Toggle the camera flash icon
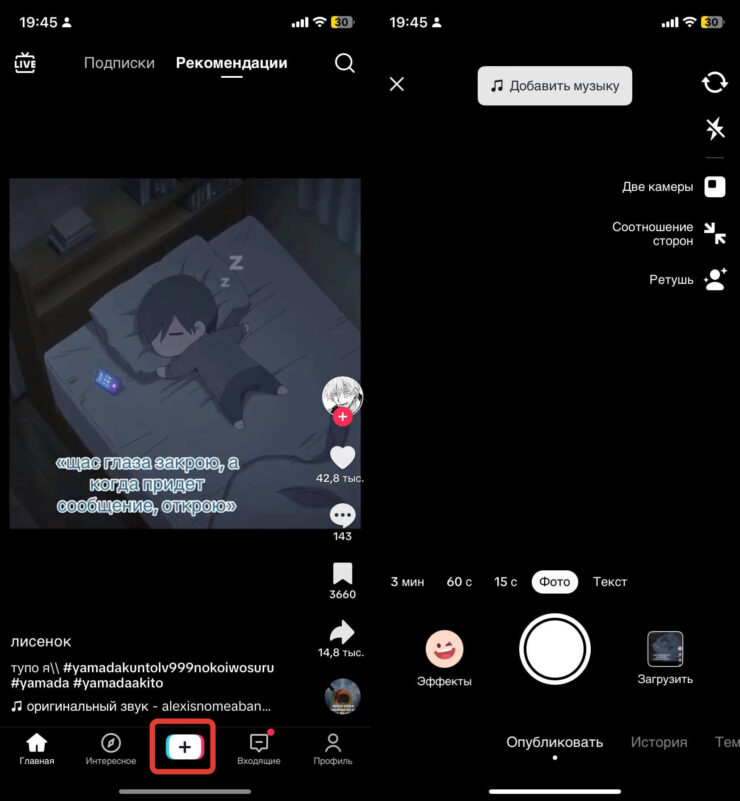Image resolution: width=740 pixels, height=801 pixels. [714, 128]
